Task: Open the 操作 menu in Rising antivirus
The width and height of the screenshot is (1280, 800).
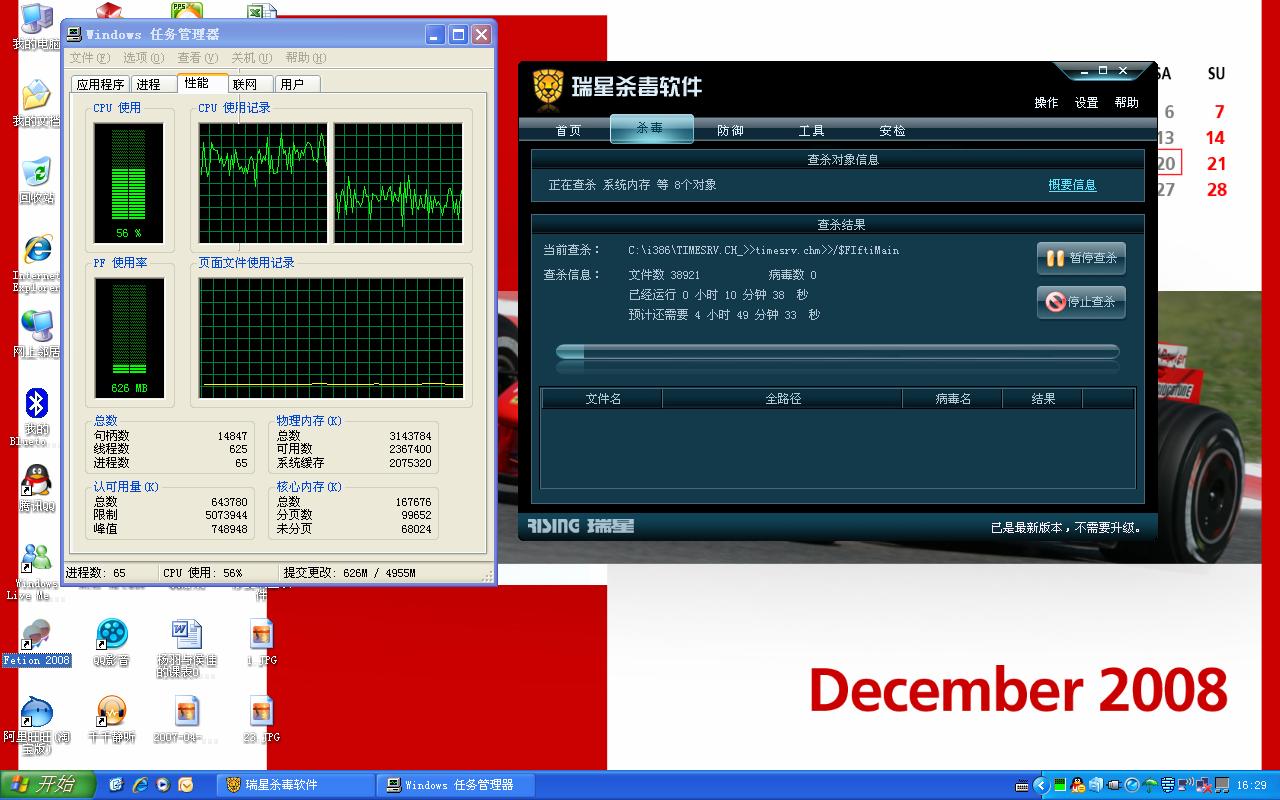Action: (x=1046, y=103)
